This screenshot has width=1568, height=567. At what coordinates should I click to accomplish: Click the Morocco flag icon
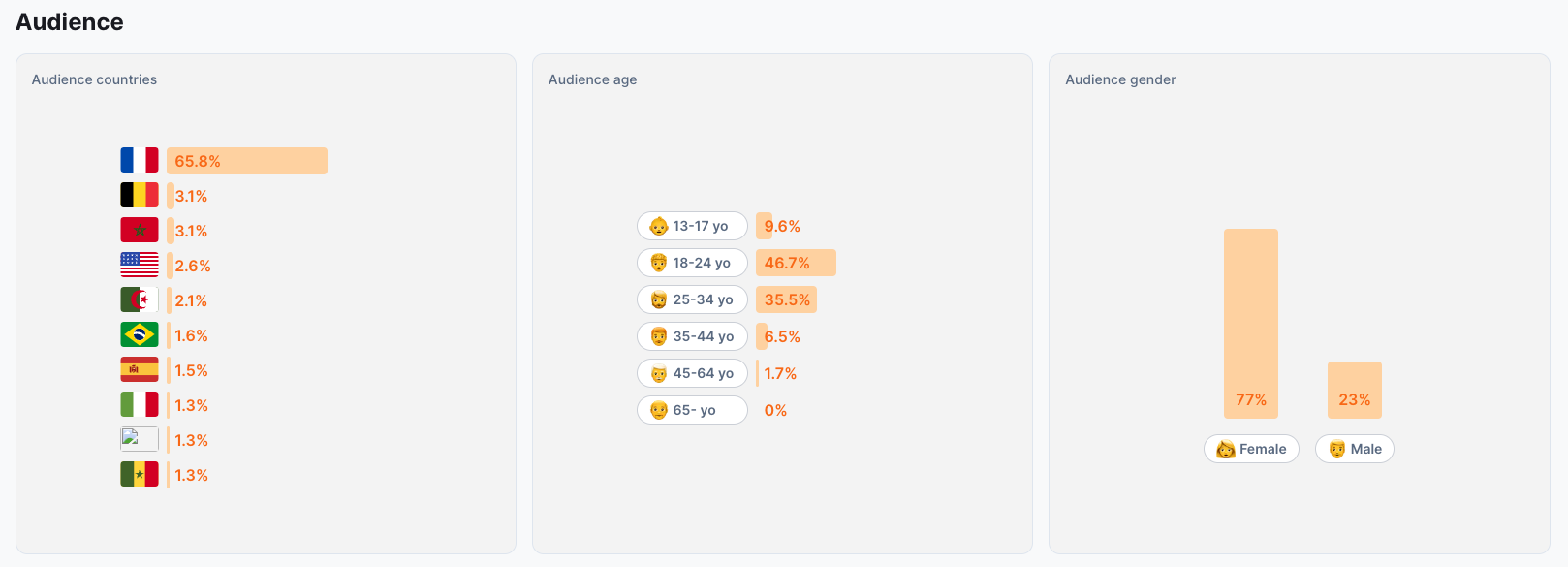click(140, 230)
